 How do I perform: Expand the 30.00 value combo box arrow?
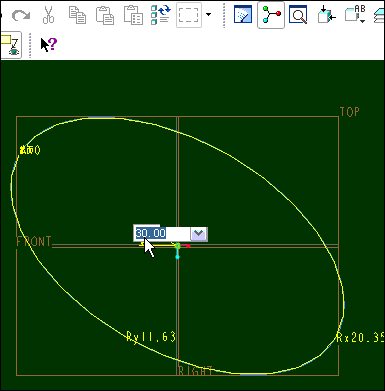point(199,234)
